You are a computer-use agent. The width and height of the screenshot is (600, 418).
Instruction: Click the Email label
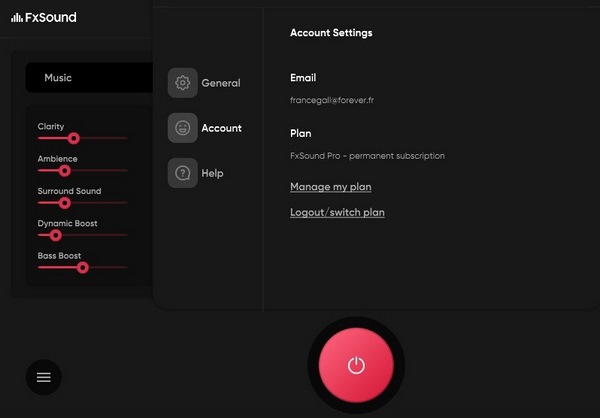pyautogui.click(x=303, y=78)
